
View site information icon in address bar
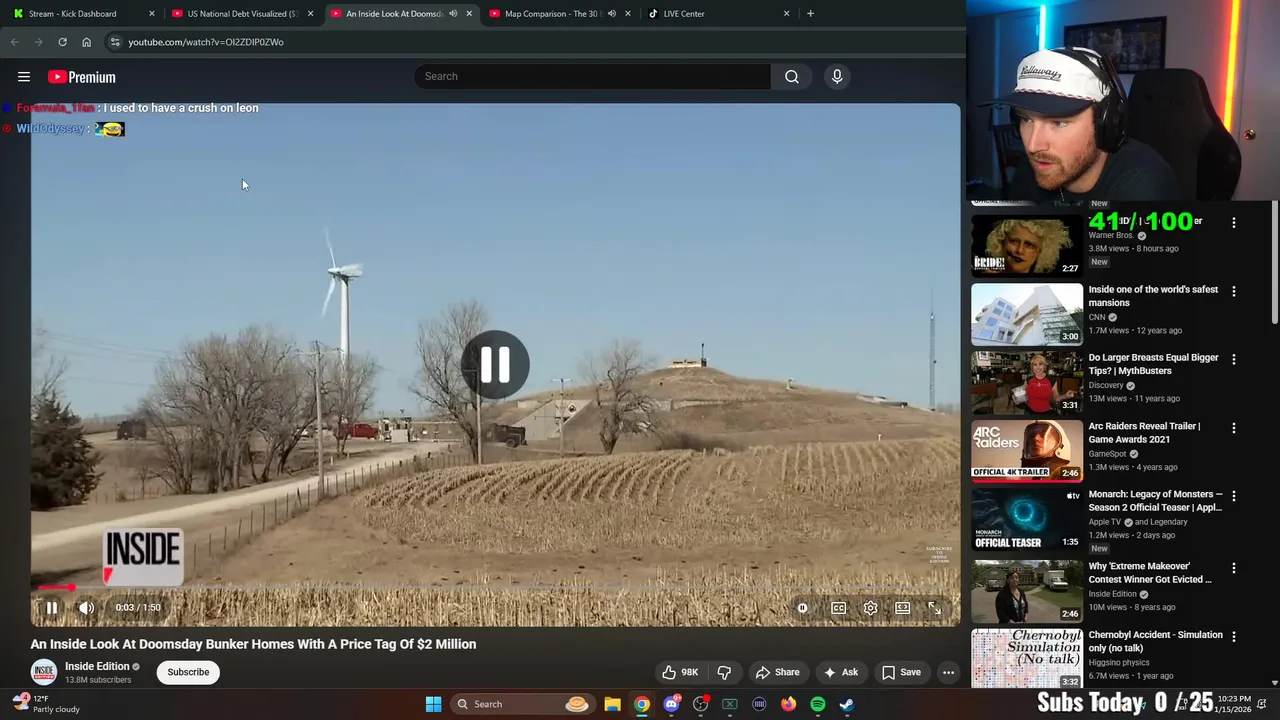tap(115, 42)
